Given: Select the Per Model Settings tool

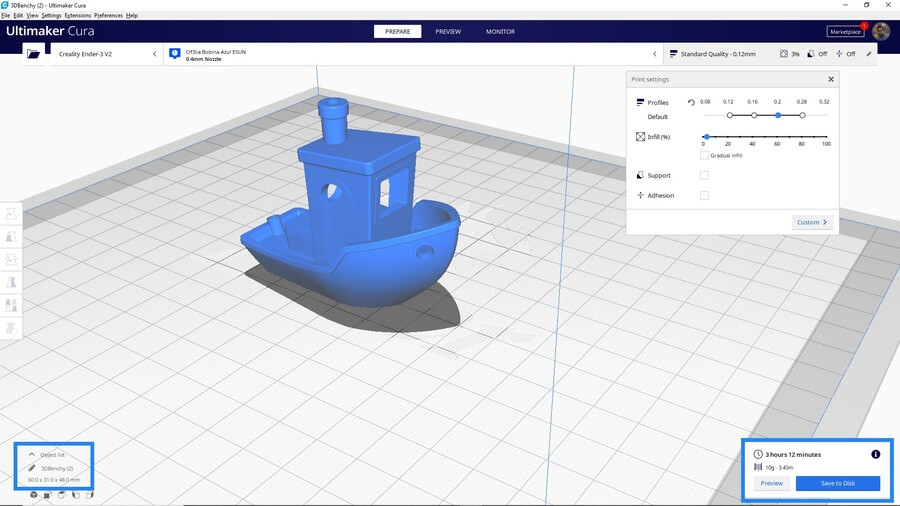Looking at the screenshot, I should coord(11,305).
